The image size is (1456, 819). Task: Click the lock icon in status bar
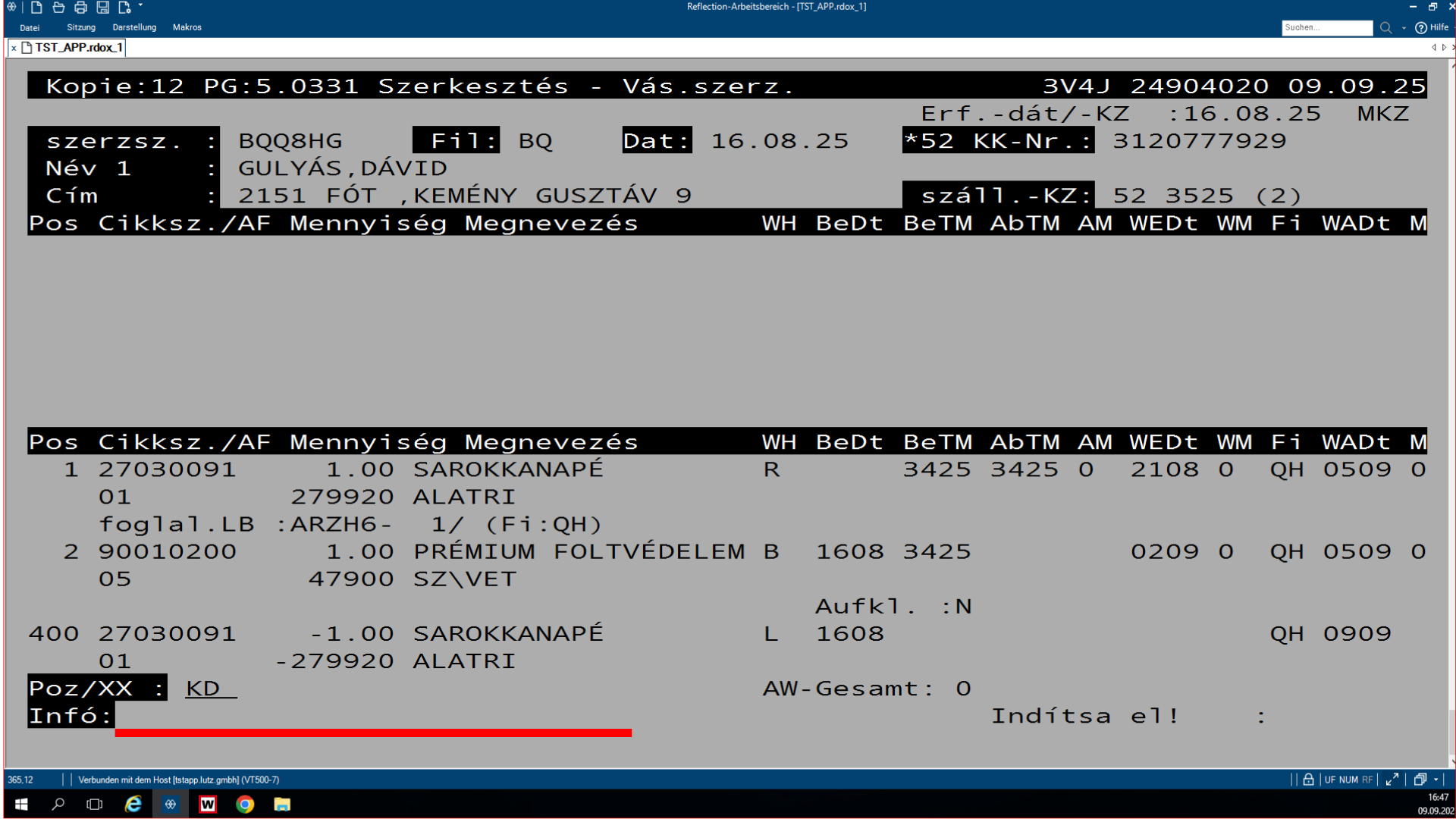1308,780
